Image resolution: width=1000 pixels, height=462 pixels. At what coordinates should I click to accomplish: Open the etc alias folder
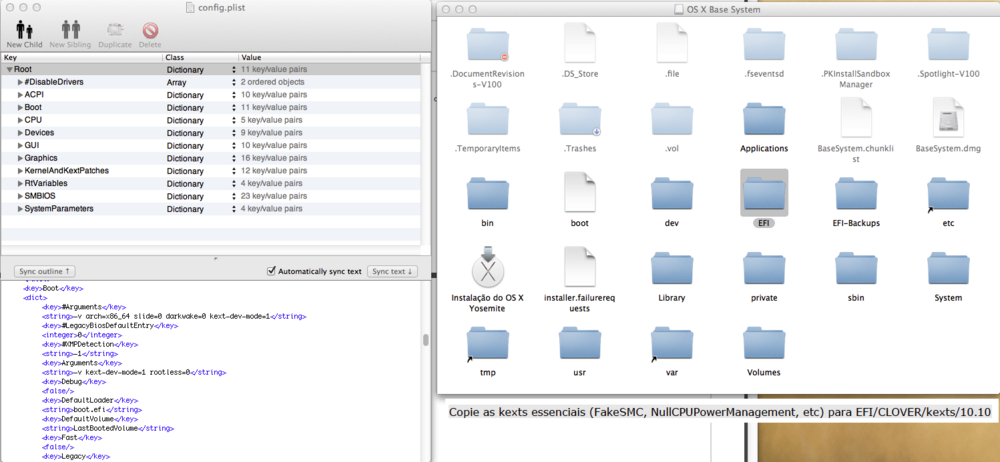point(948,193)
